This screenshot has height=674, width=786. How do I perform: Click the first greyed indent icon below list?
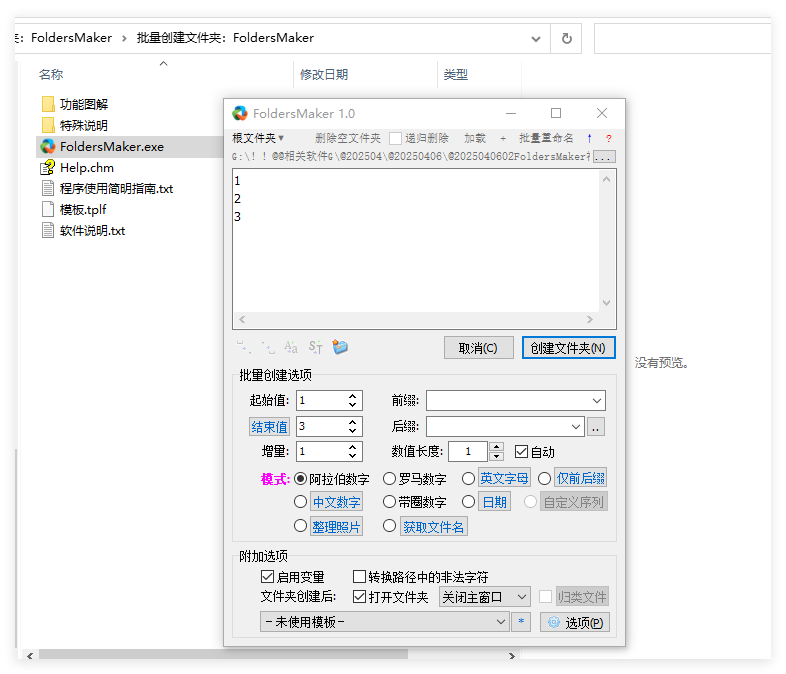pos(243,347)
